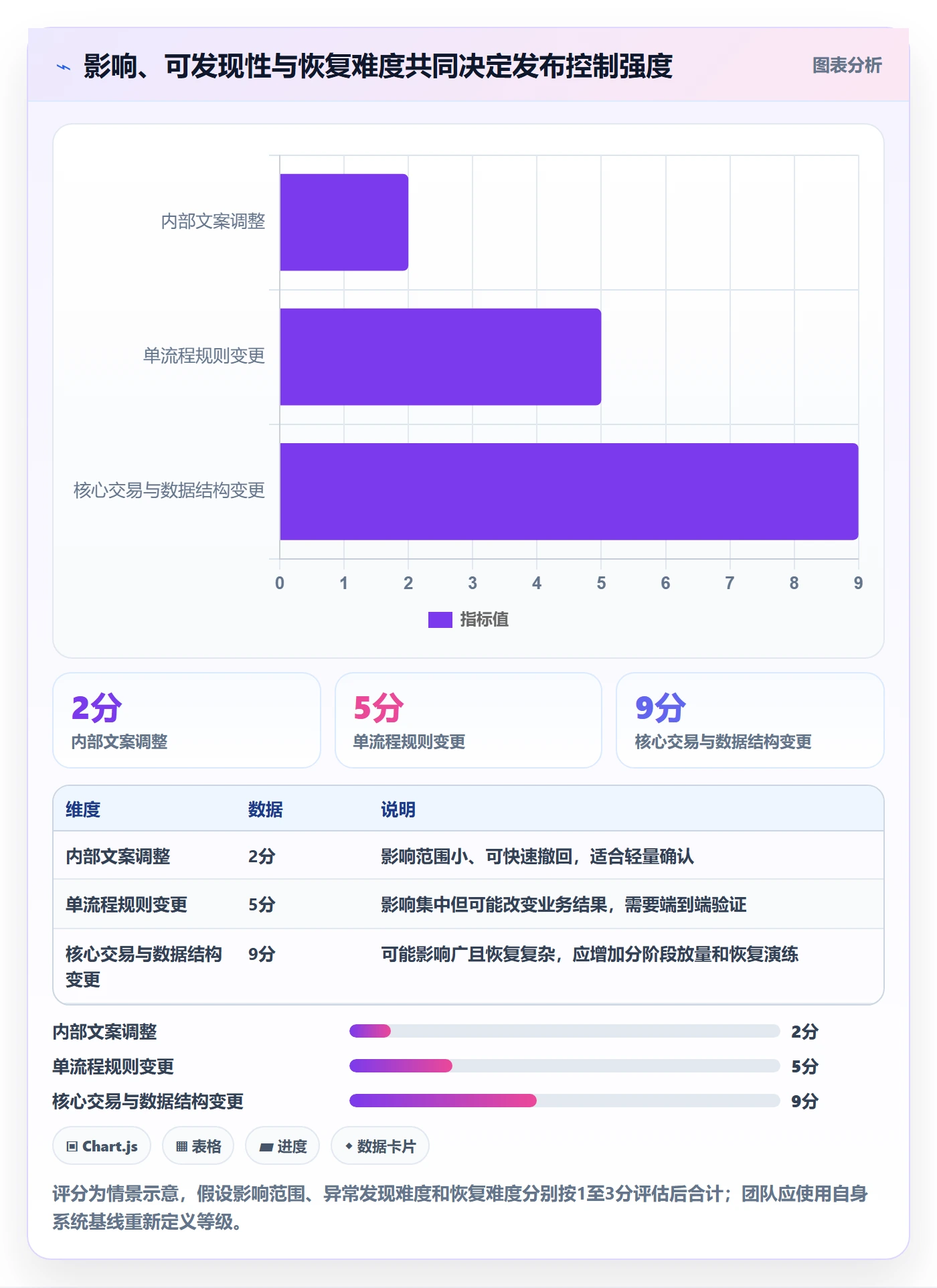This screenshot has height=1288, width=937.
Task: Click the 2分 value in table
Action: 262,856
